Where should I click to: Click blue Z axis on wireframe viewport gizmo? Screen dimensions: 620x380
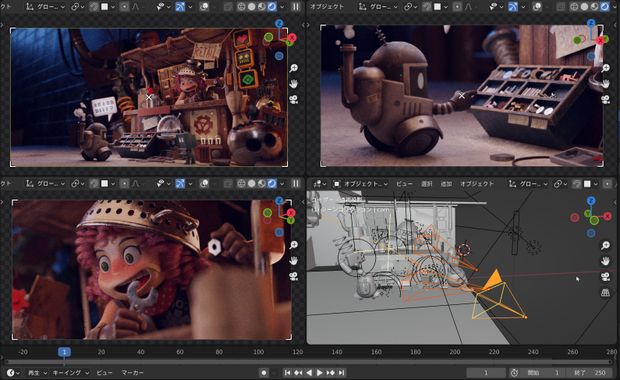(x=591, y=201)
